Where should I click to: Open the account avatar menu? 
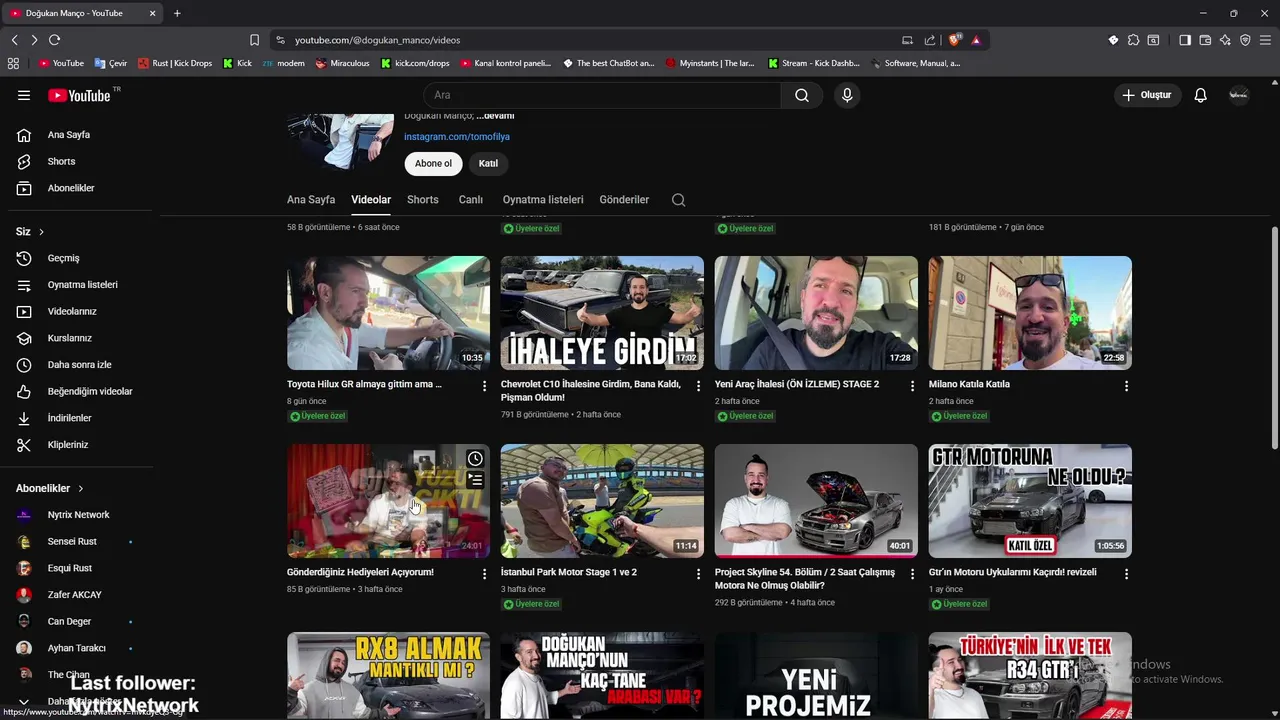pyautogui.click(x=1239, y=95)
